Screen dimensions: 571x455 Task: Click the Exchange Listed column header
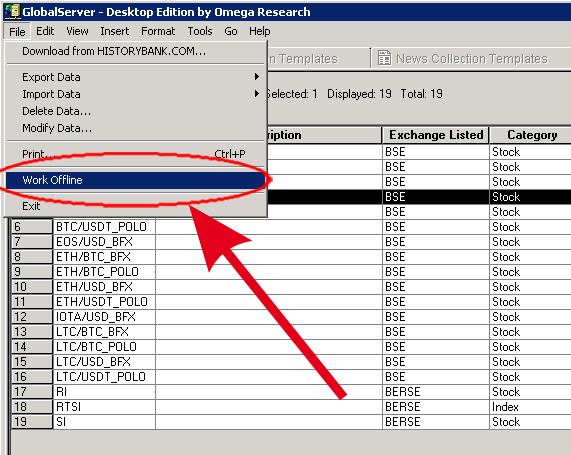436,135
